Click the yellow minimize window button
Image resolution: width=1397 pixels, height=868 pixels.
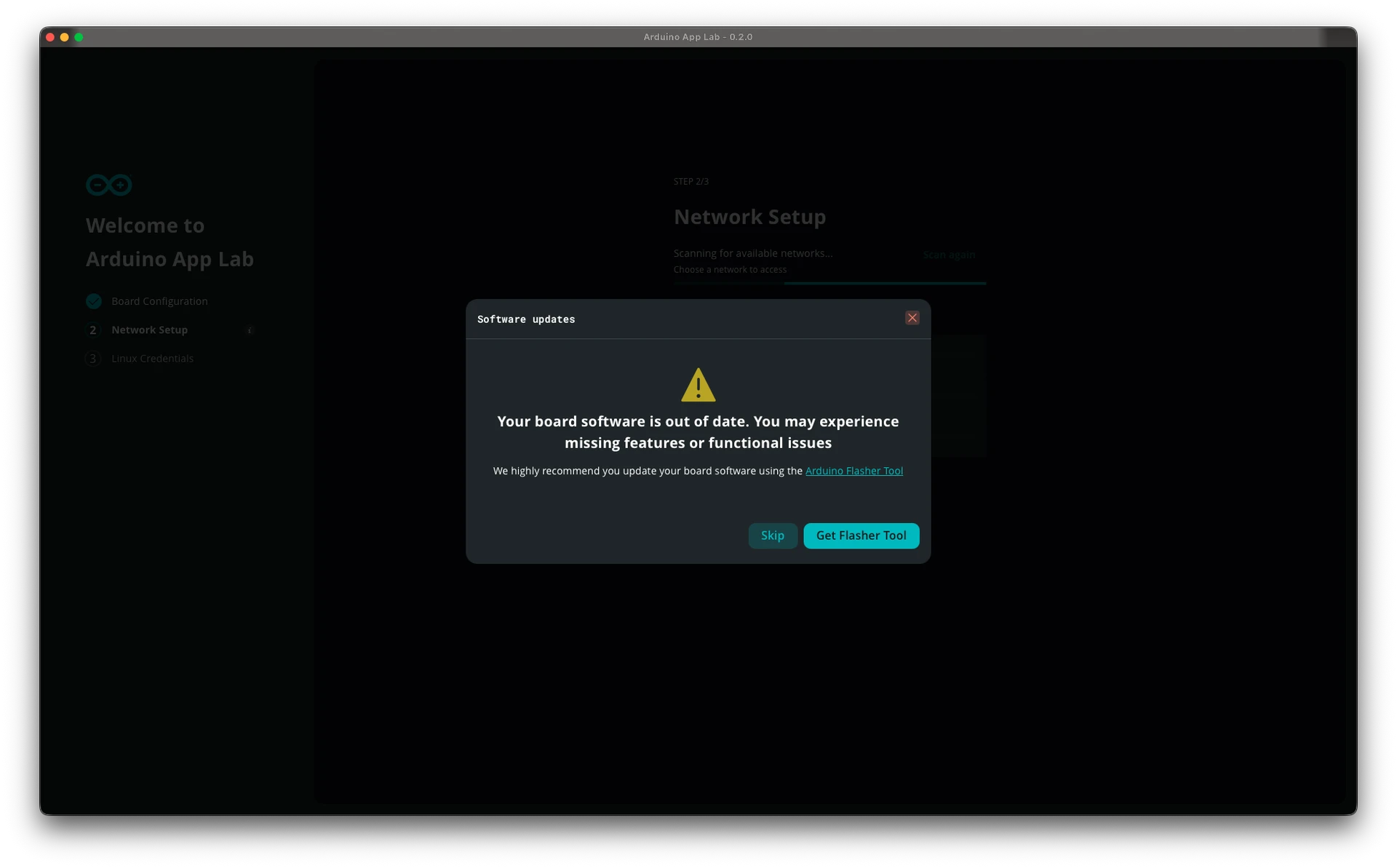tap(65, 37)
